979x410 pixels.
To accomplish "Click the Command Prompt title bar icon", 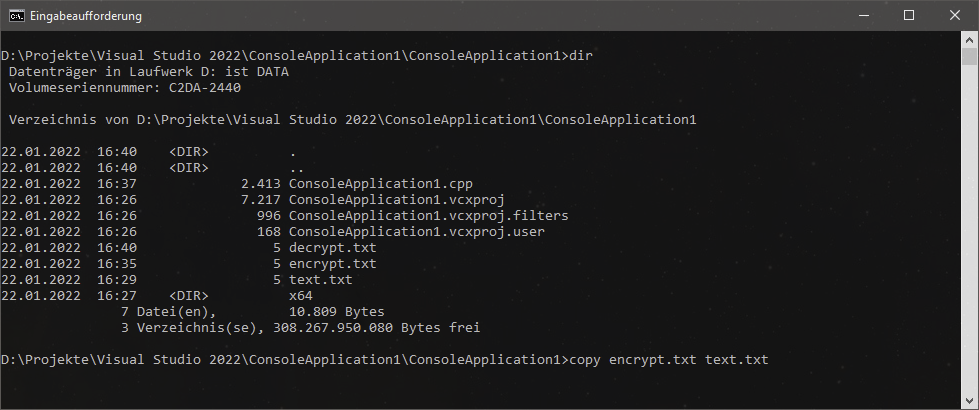I will click(x=17, y=16).
